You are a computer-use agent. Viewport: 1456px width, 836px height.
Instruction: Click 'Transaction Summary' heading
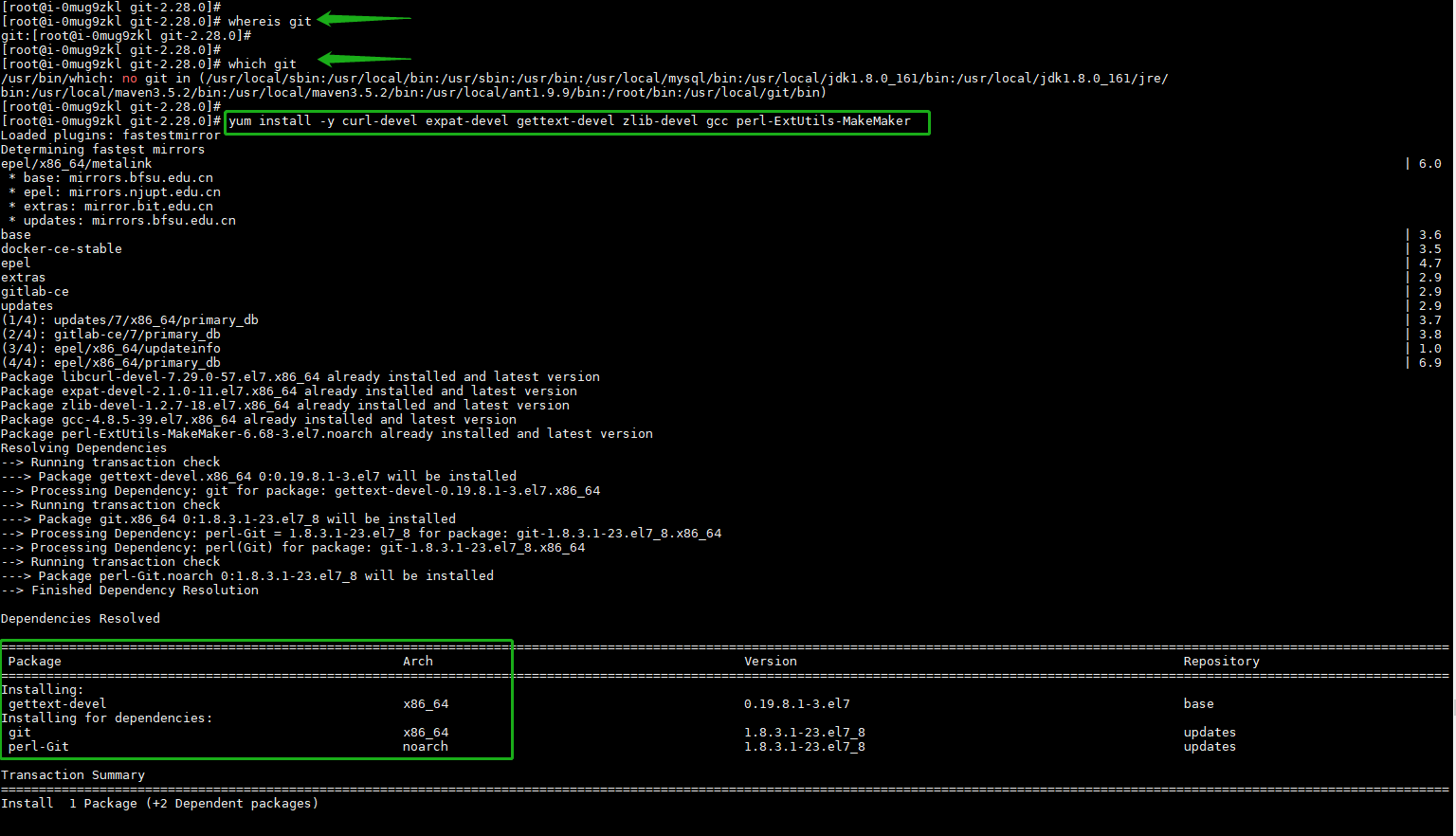point(73,775)
